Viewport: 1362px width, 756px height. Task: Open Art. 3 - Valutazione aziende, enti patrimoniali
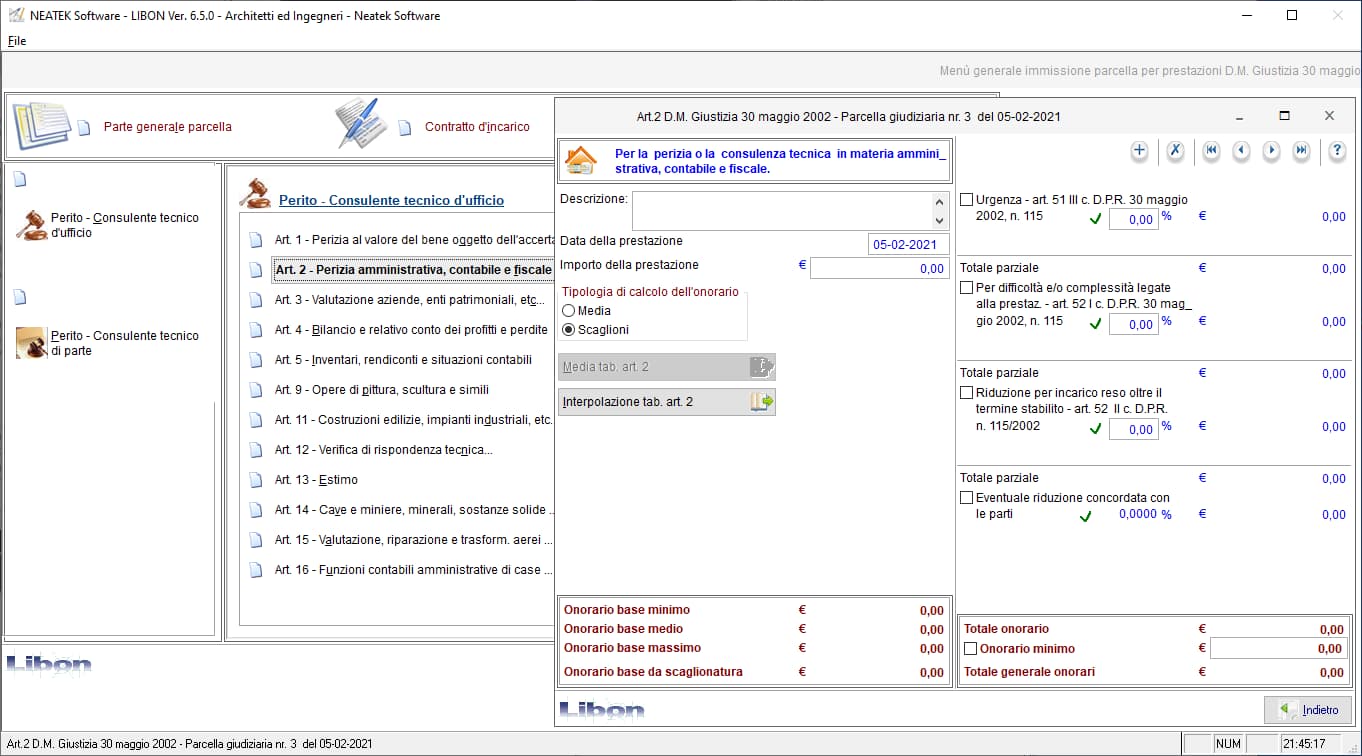click(410, 300)
